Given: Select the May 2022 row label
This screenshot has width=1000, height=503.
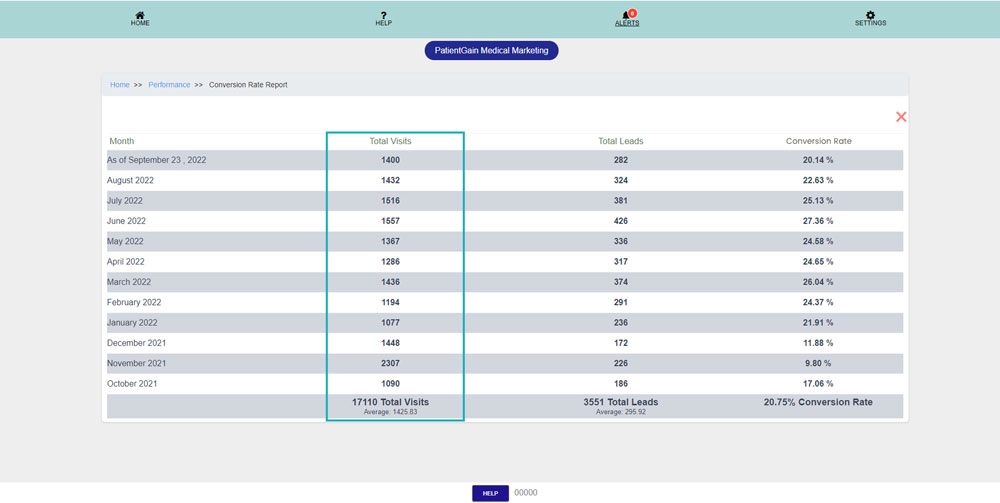Looking at the screenshot, I should pos(125,242).
